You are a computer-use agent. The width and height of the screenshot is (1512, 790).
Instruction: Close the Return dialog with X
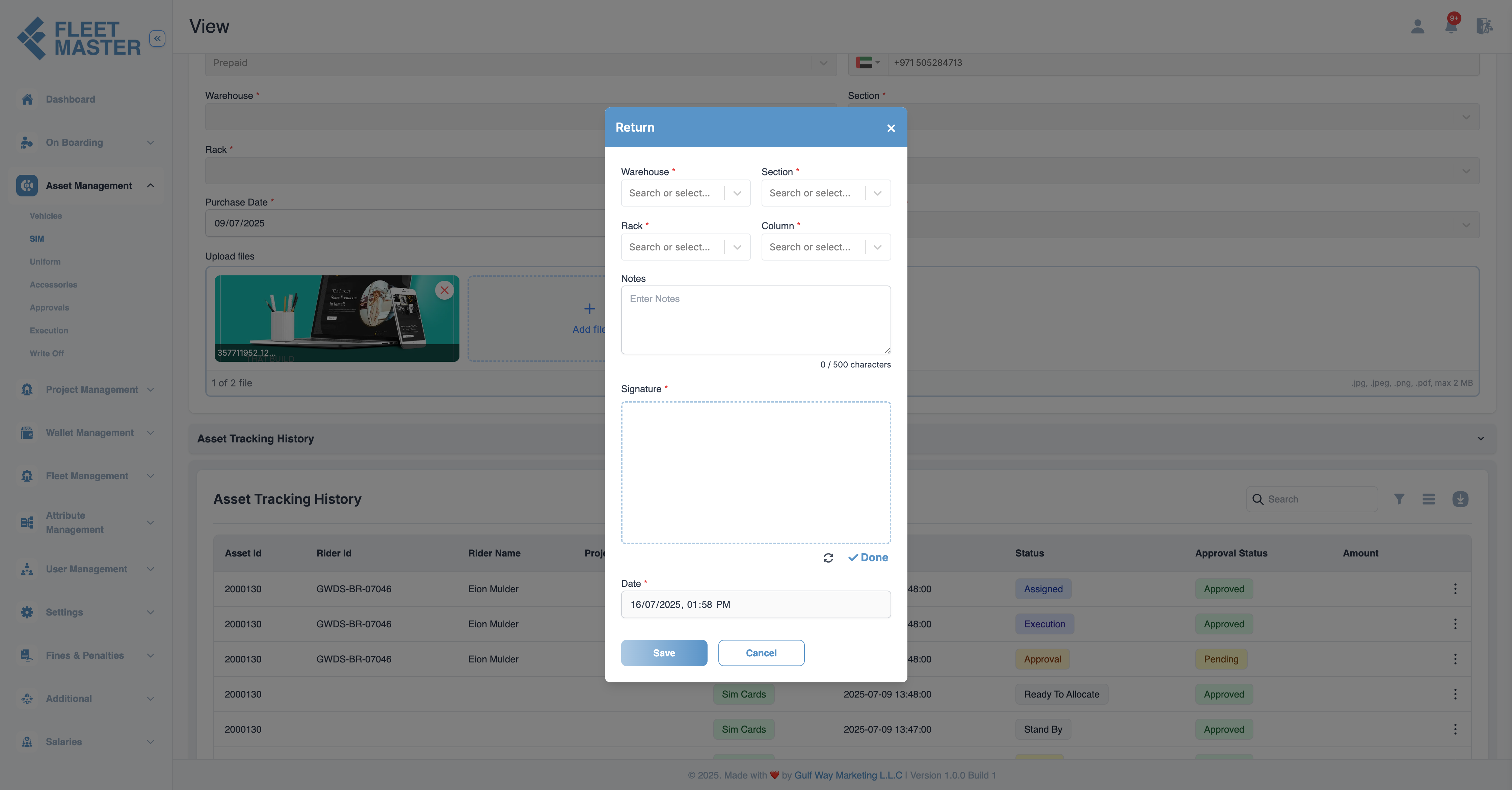point(891,128)
